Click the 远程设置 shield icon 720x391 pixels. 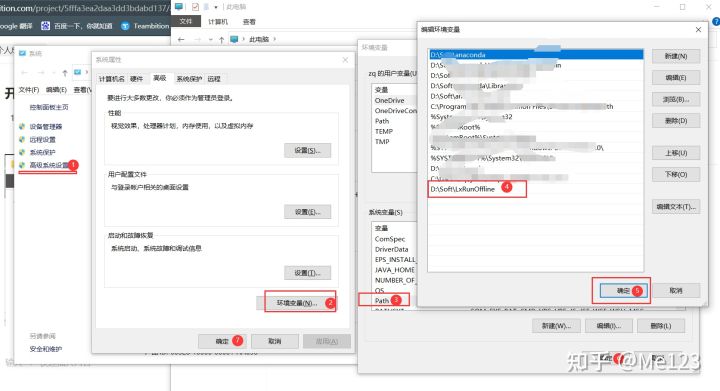pos(22,139)
